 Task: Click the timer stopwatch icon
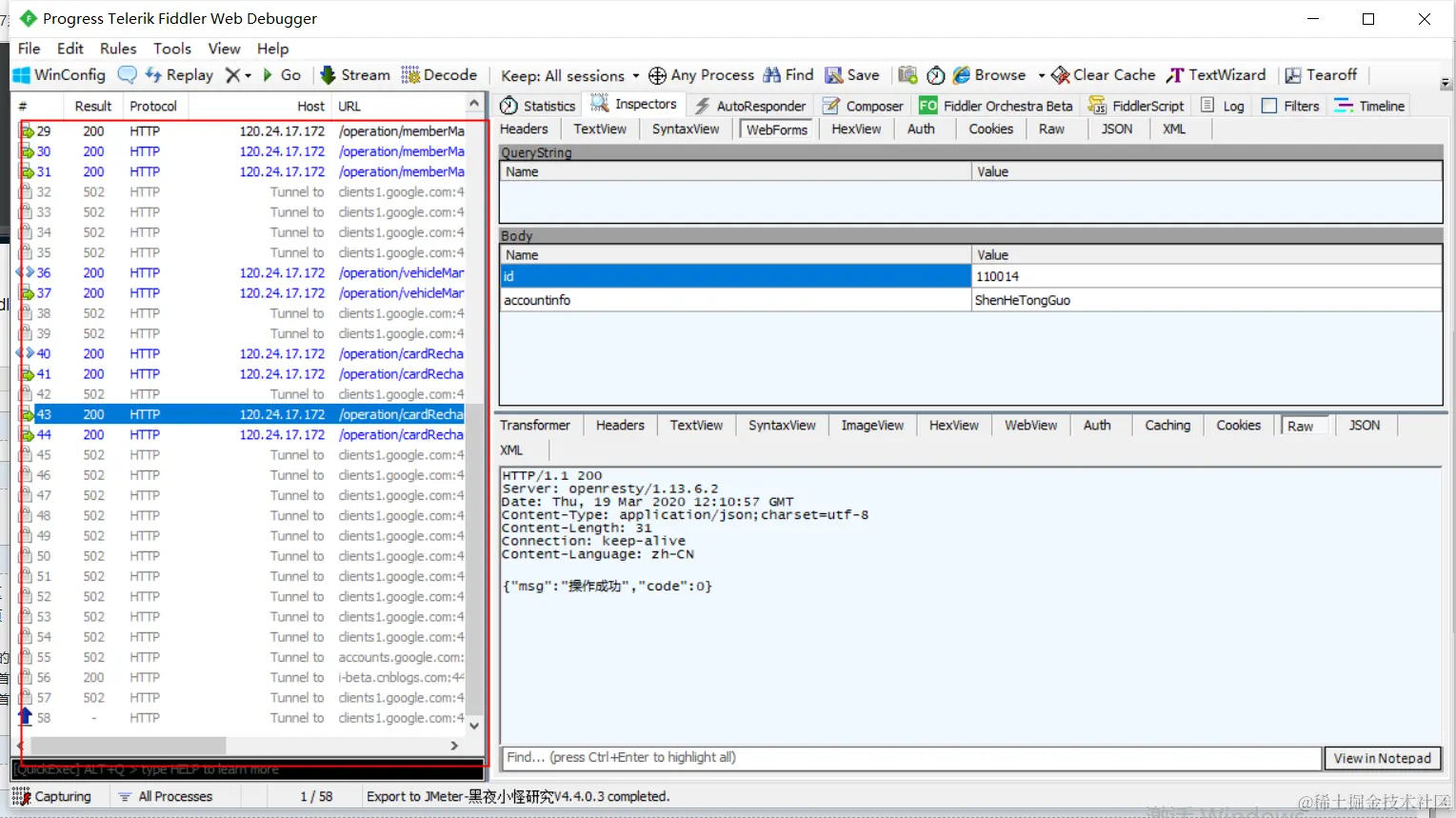[936, 75]
